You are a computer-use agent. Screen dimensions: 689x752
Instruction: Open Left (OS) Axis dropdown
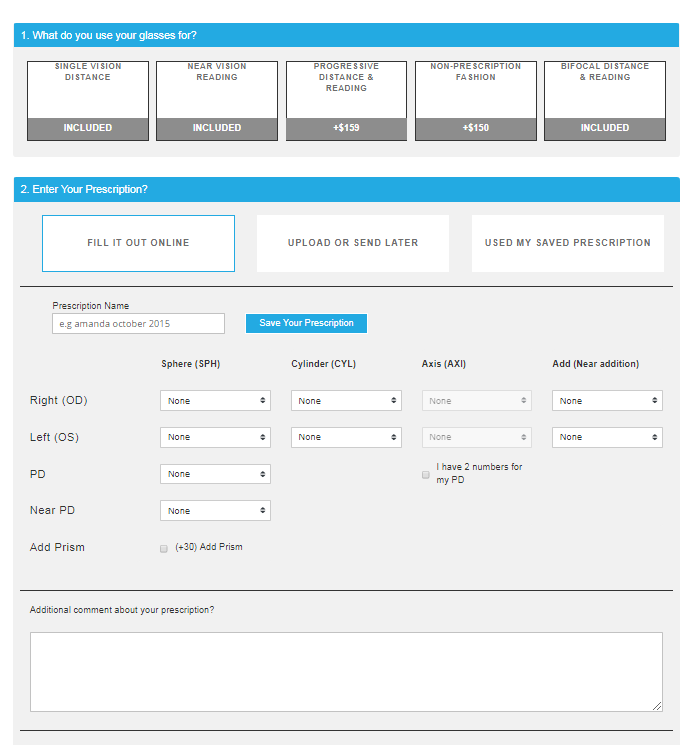tap(477, 437)
